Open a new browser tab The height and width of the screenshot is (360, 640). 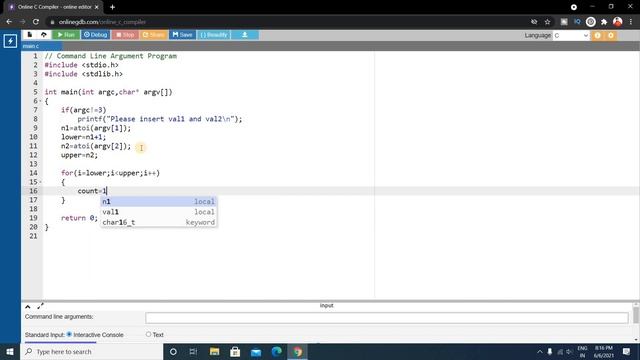click(x=112, y=7)
